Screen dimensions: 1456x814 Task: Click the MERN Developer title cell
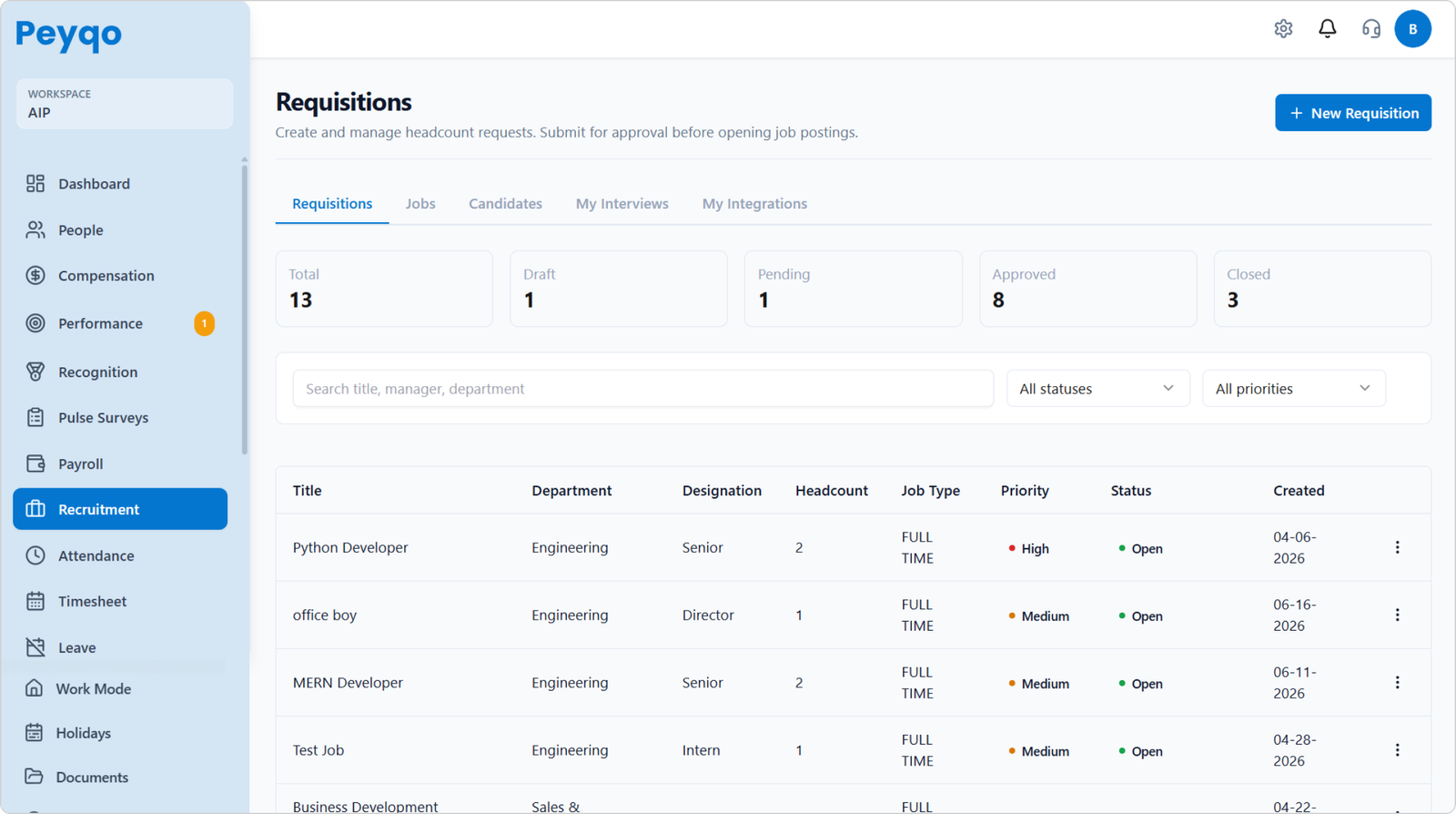tap(348, 682)
